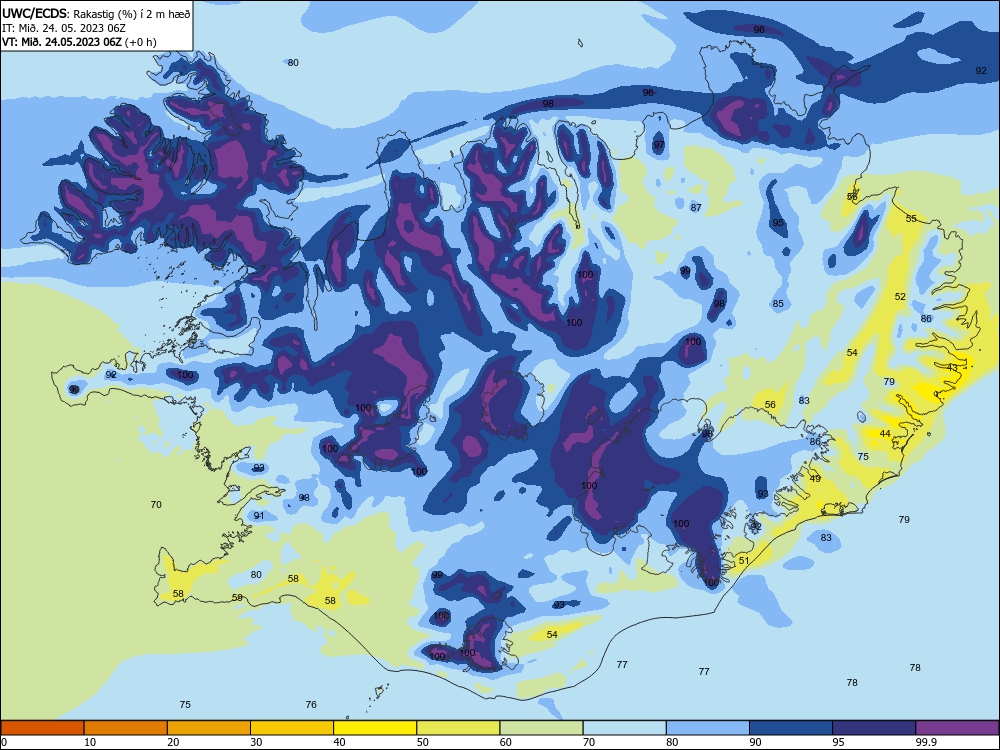1000x750 pixels.
Task: Click the legend tick label 99.9
Action: 926,742
